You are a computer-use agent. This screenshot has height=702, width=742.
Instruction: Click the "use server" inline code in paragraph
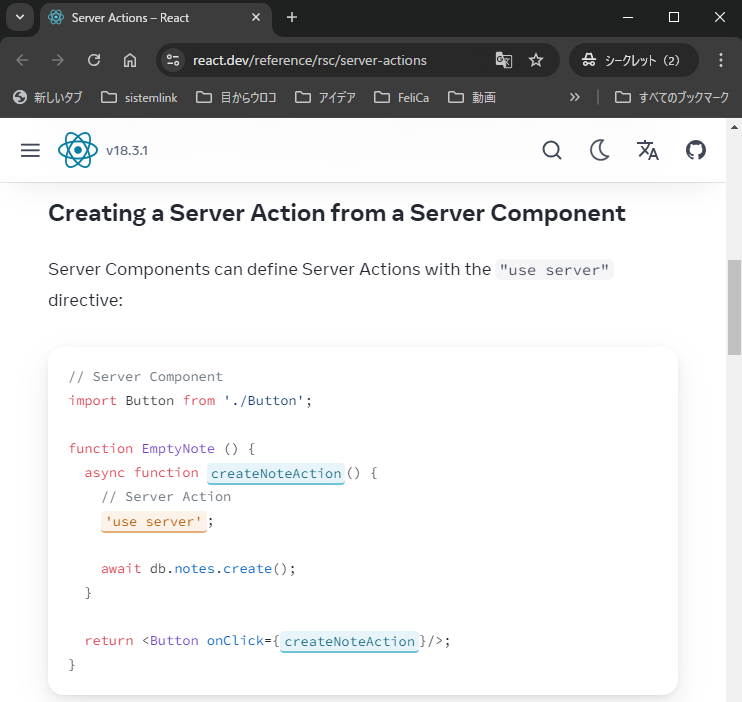554,270
